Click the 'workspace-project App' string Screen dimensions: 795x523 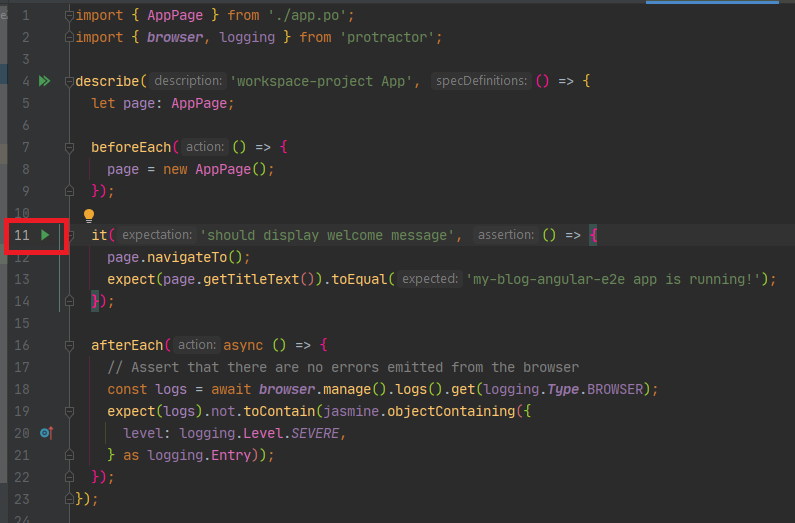pyautogui.click(x=321, y=81)
